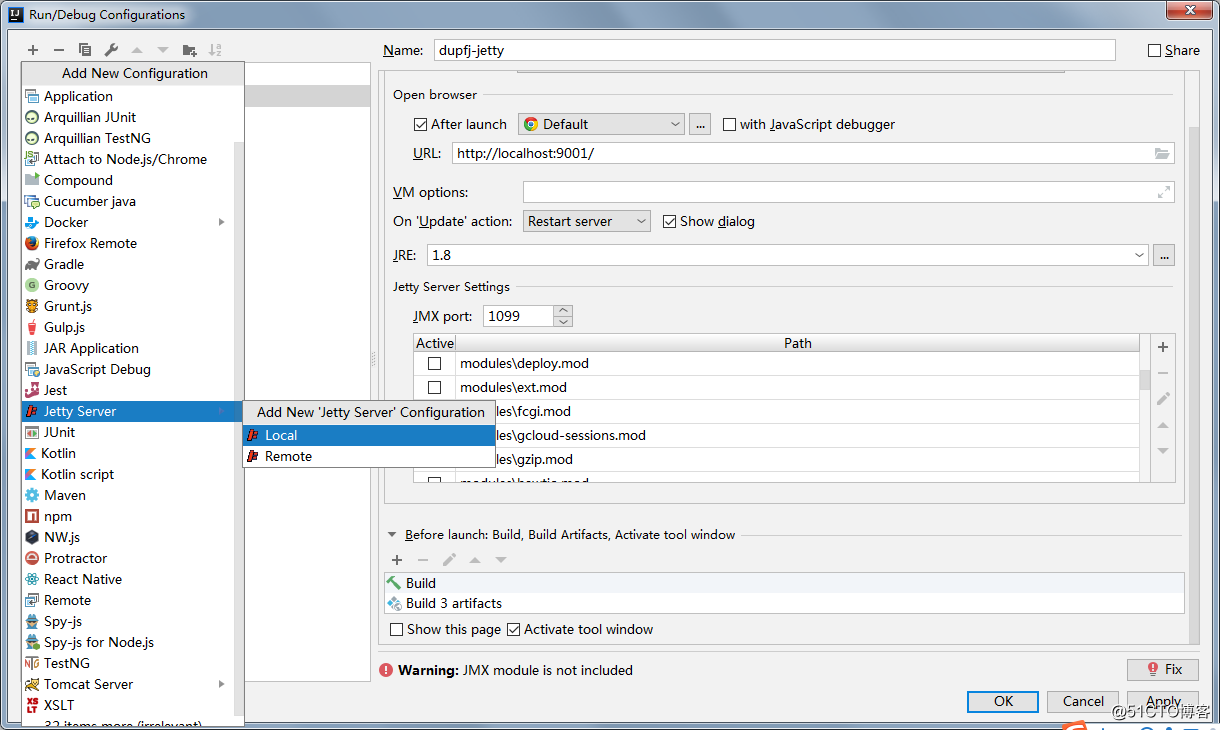1220x730 pixels.
Task: Enable with JavaScript debugger checkbox
Action: click(x=729, y=124)
